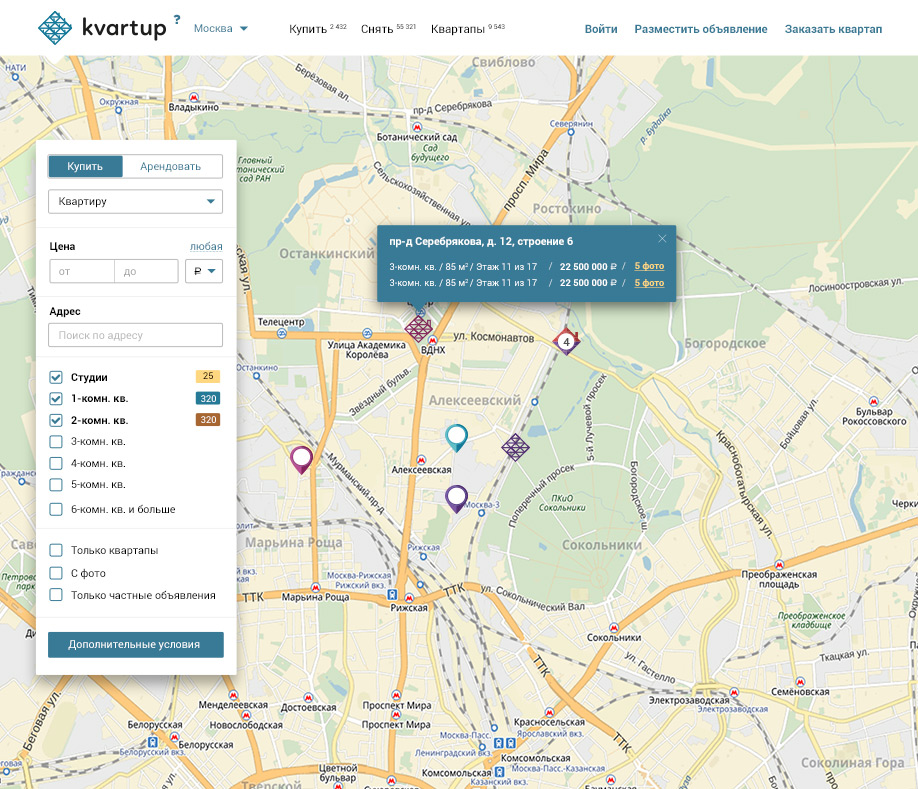Click the kvartup logo icon
918x789 pixels.
(x=55, y=29)
